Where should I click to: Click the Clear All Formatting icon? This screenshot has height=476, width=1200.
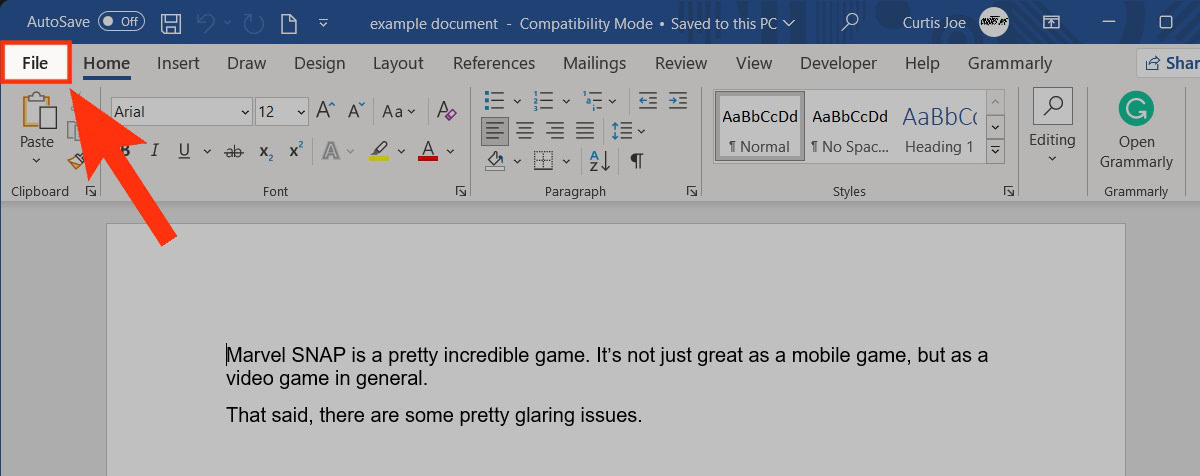[x=447, y=111]
